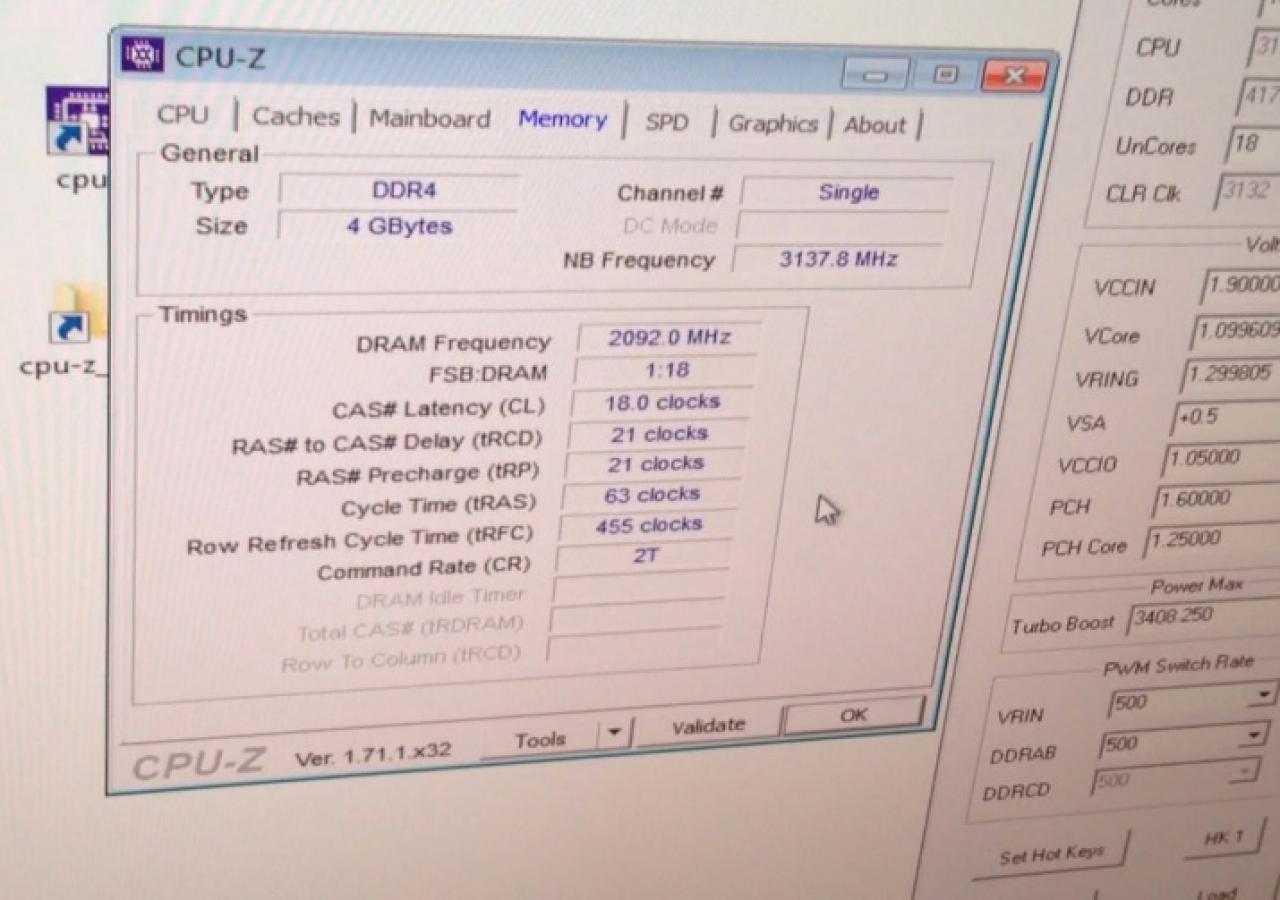Click the VCCIN voltage input field

pyautogui.click(x=1240, y=284)
